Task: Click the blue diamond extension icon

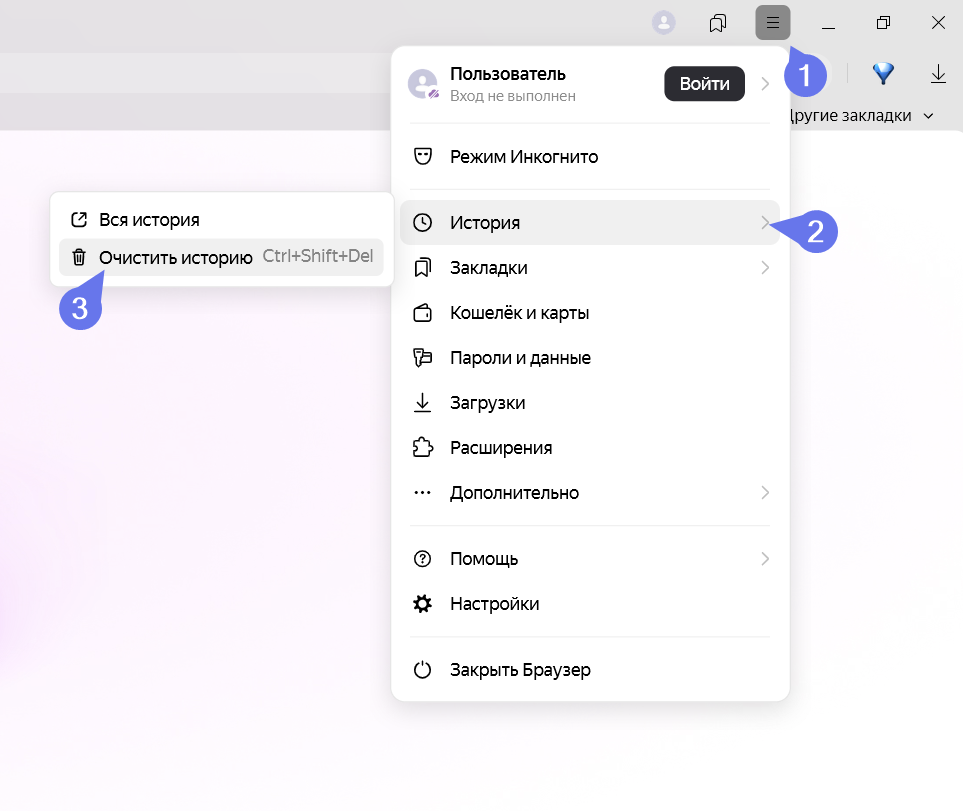Action: pos(882,73)
